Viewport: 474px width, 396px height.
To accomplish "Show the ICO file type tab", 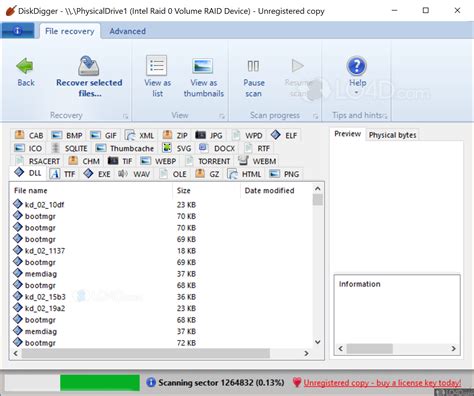I will pos(28,148).
